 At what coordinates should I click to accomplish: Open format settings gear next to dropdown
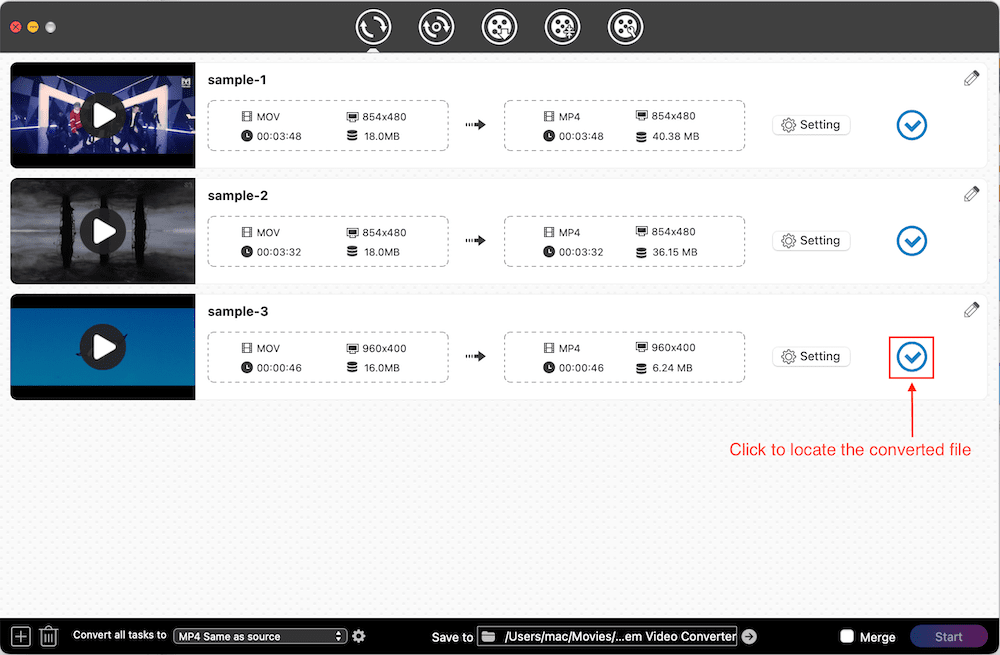(x=359, y=636)
